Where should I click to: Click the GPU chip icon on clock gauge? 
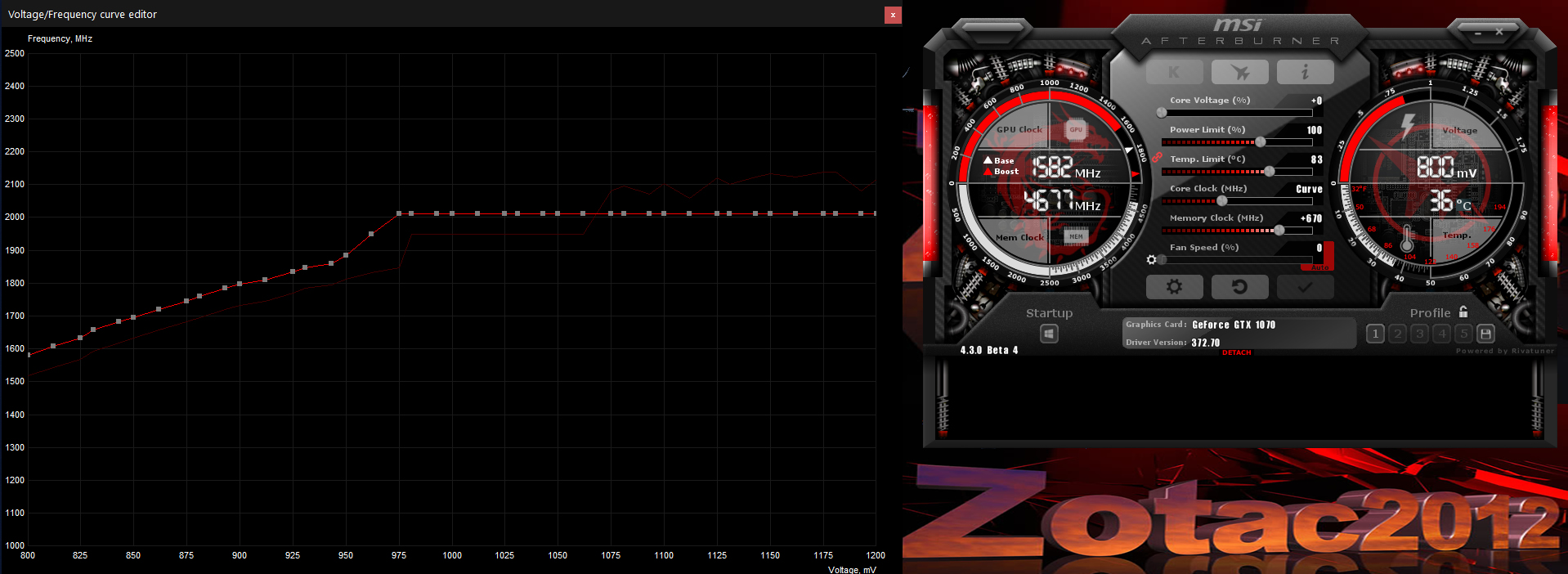click(1076, 129)
